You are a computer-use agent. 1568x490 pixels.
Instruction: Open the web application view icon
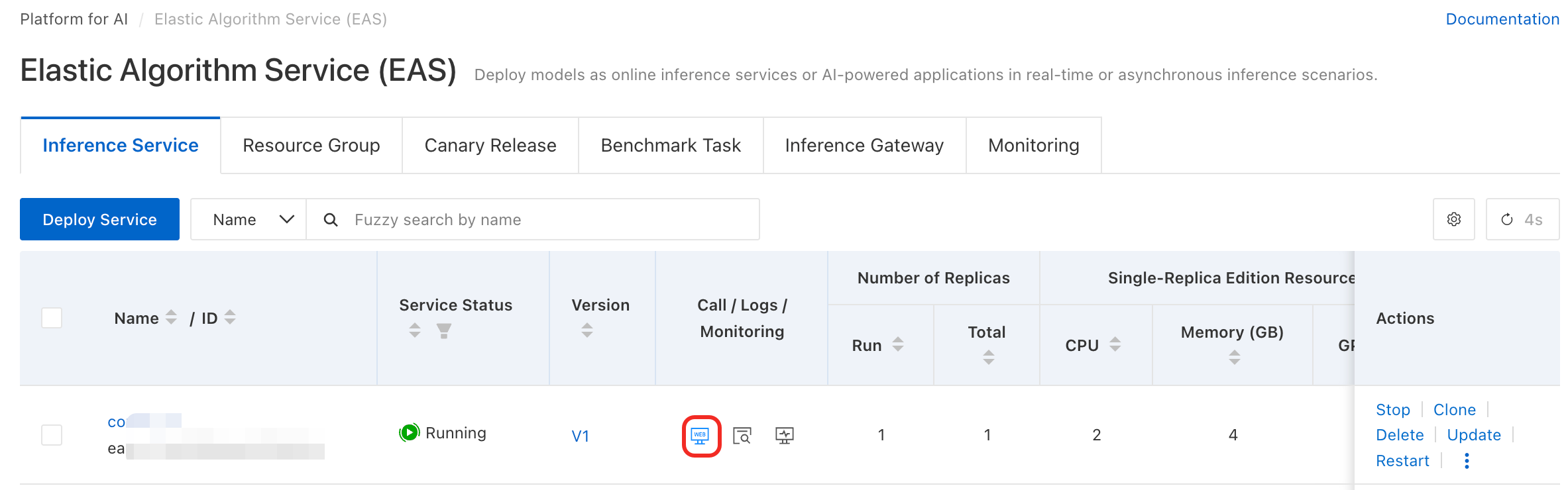pos(700,436)
